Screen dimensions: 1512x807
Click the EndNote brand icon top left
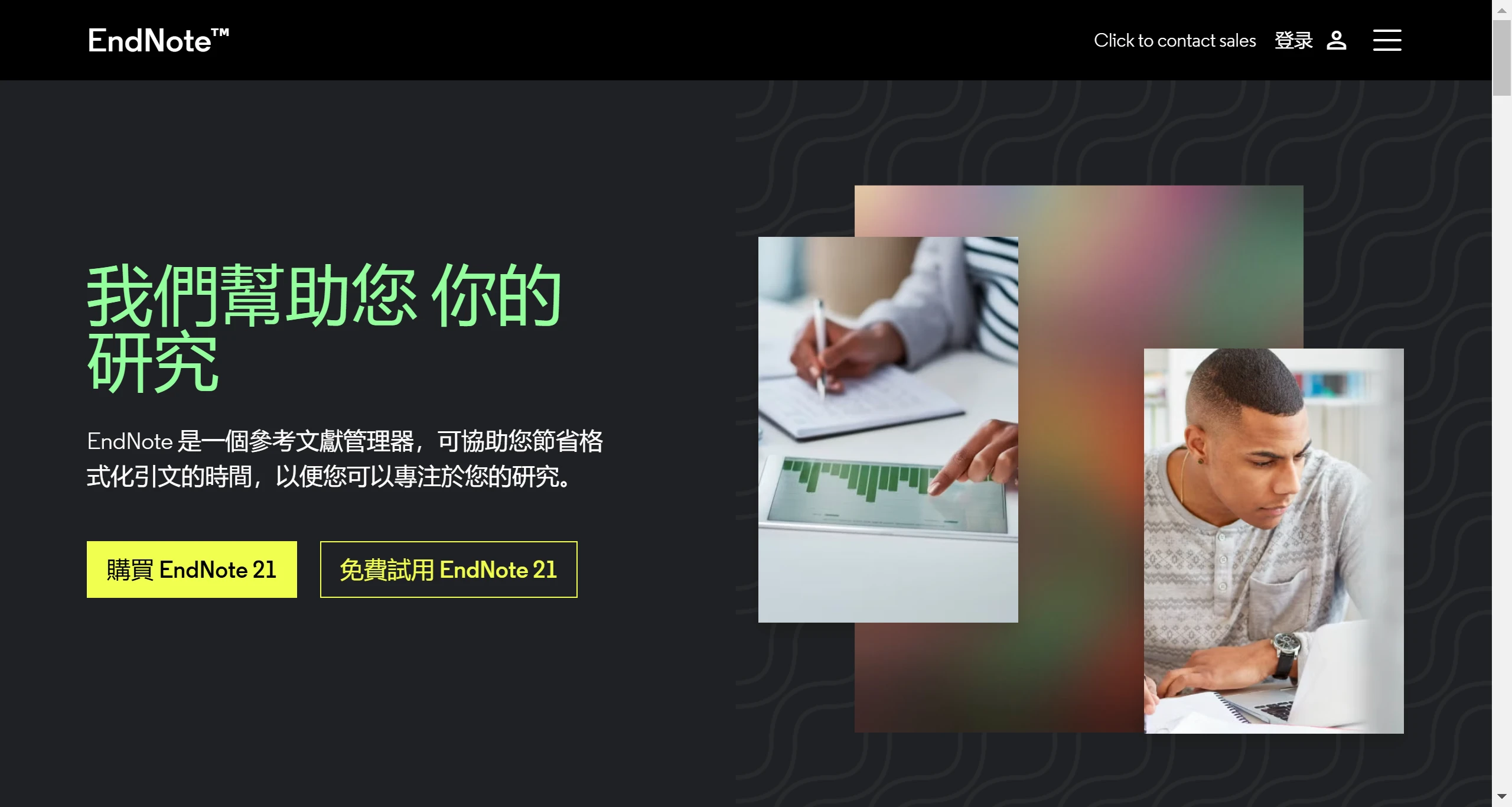point(157,40)
